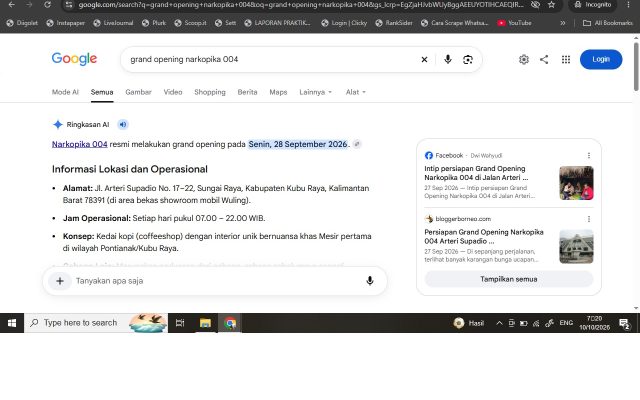Screen dimensions: 640x400
Task: Open Chrome's three-dot menu
Action: (629, 4)
